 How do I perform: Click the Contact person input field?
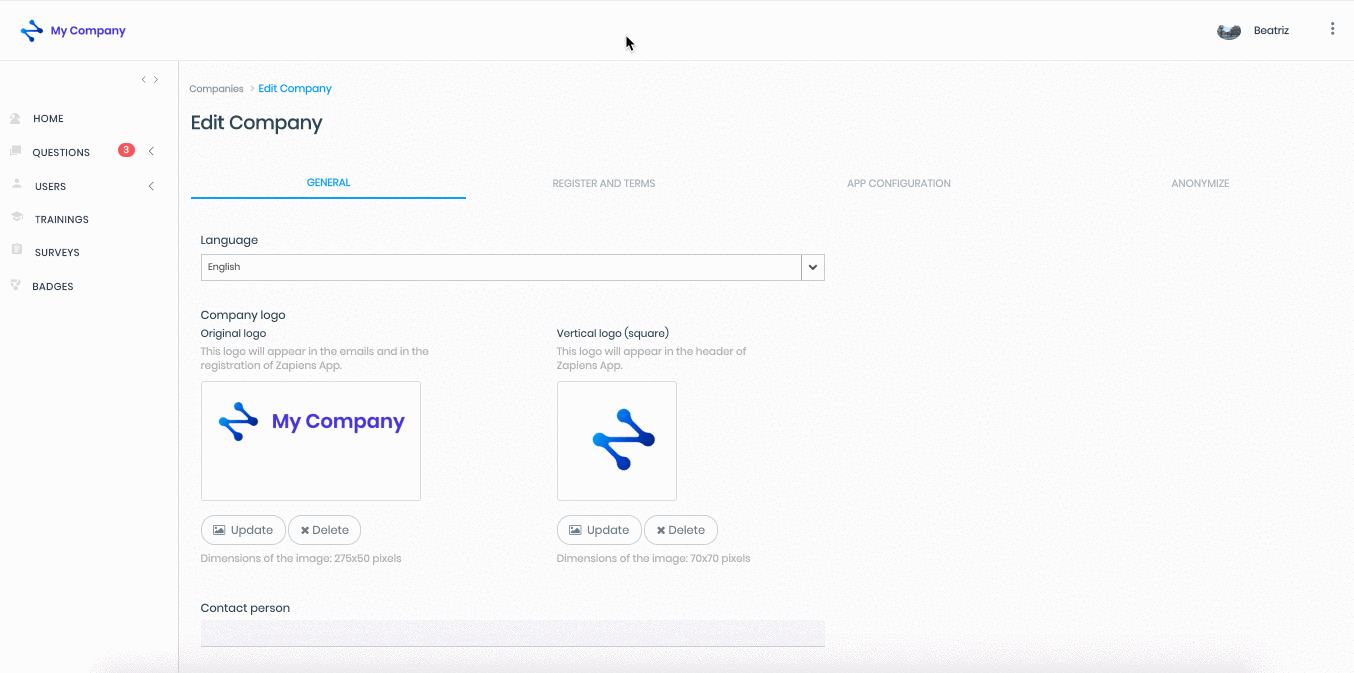(x=513, y=633)
